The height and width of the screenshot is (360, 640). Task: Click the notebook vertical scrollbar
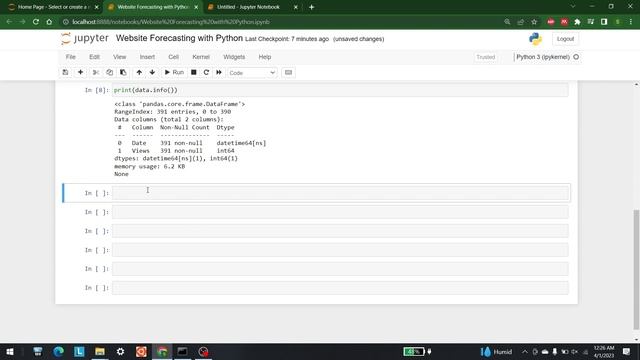pos(636,269)
